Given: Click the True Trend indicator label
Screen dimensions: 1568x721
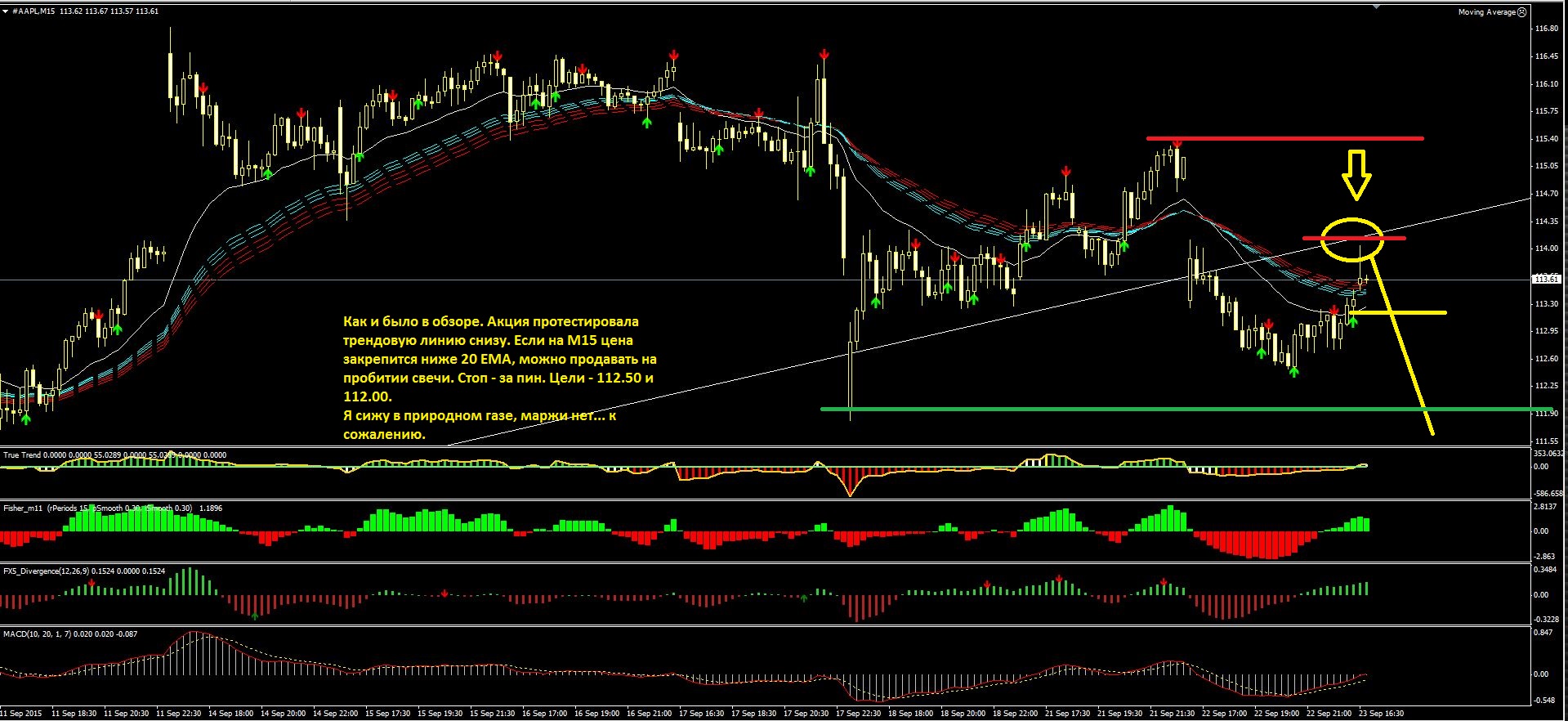Looking at the screenshot, I should (22, 455).
